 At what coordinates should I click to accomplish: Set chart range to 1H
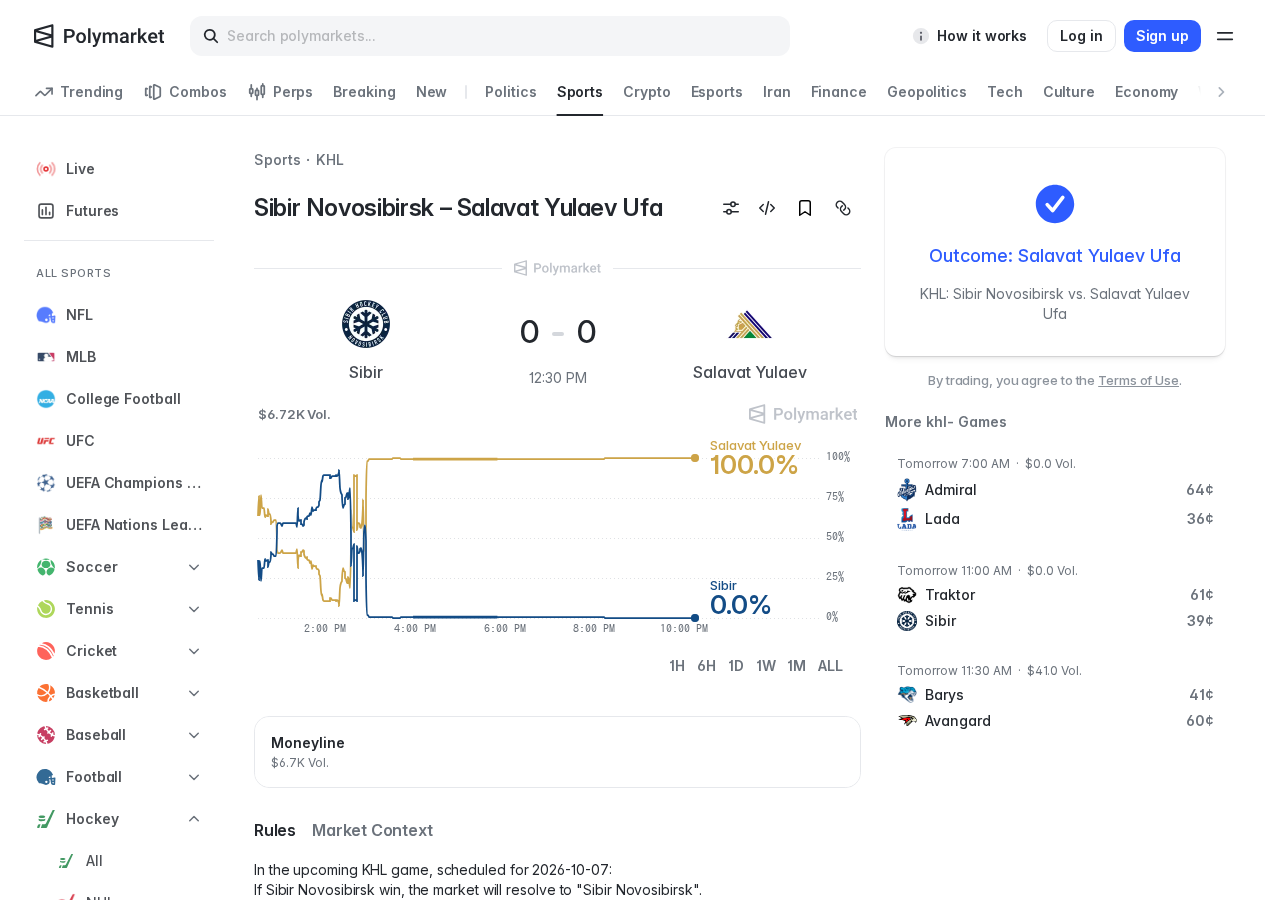click(677, 666)
